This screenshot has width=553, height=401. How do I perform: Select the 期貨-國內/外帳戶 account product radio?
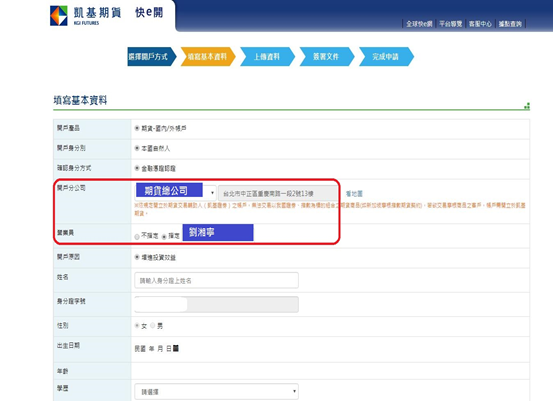tap(137, 128)
